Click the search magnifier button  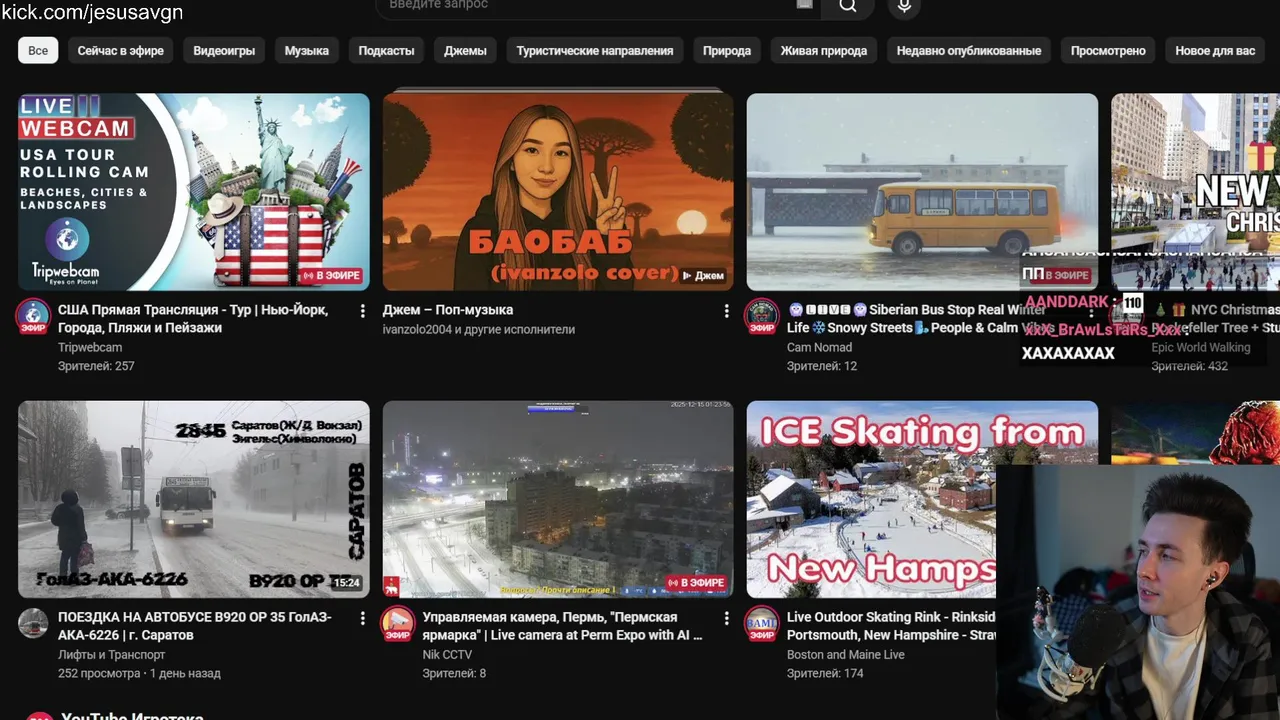click(x=848, y=5)
